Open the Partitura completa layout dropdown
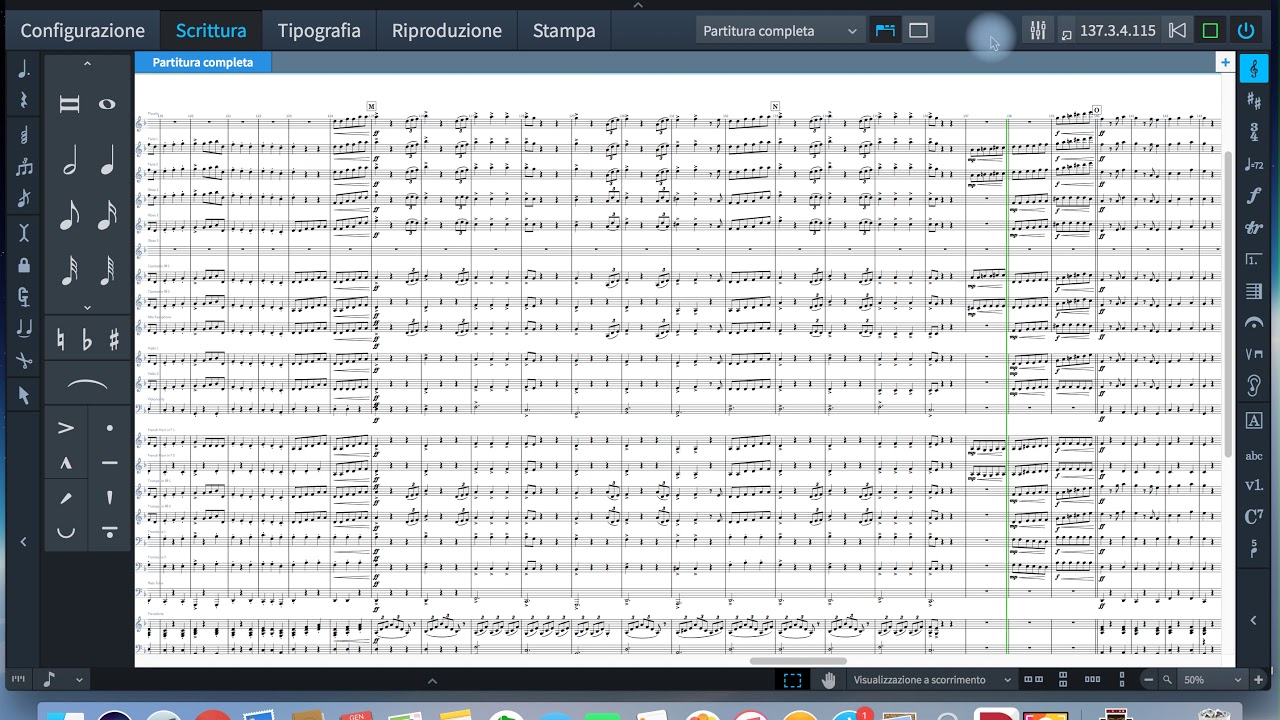1280x720 pixels. (780, 31)
